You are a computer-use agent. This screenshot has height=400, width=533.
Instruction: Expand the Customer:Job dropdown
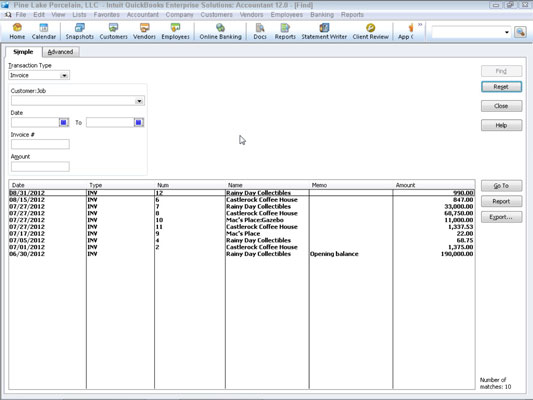coord(139,101)
